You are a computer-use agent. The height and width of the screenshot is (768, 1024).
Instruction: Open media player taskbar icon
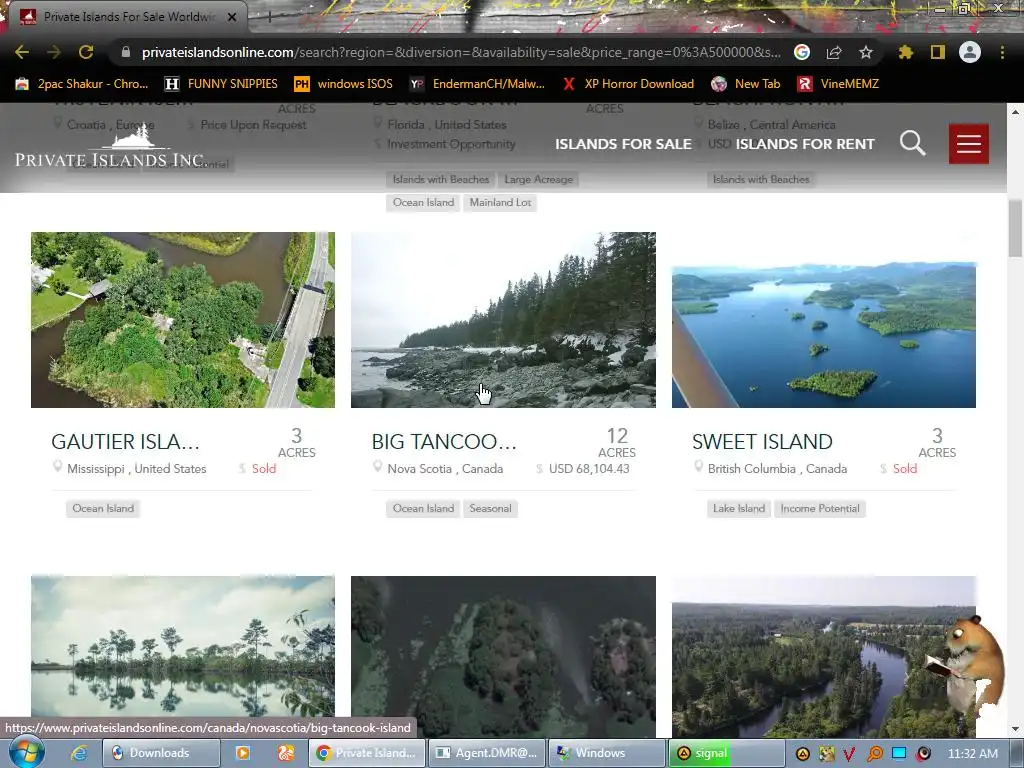point(242,753)
